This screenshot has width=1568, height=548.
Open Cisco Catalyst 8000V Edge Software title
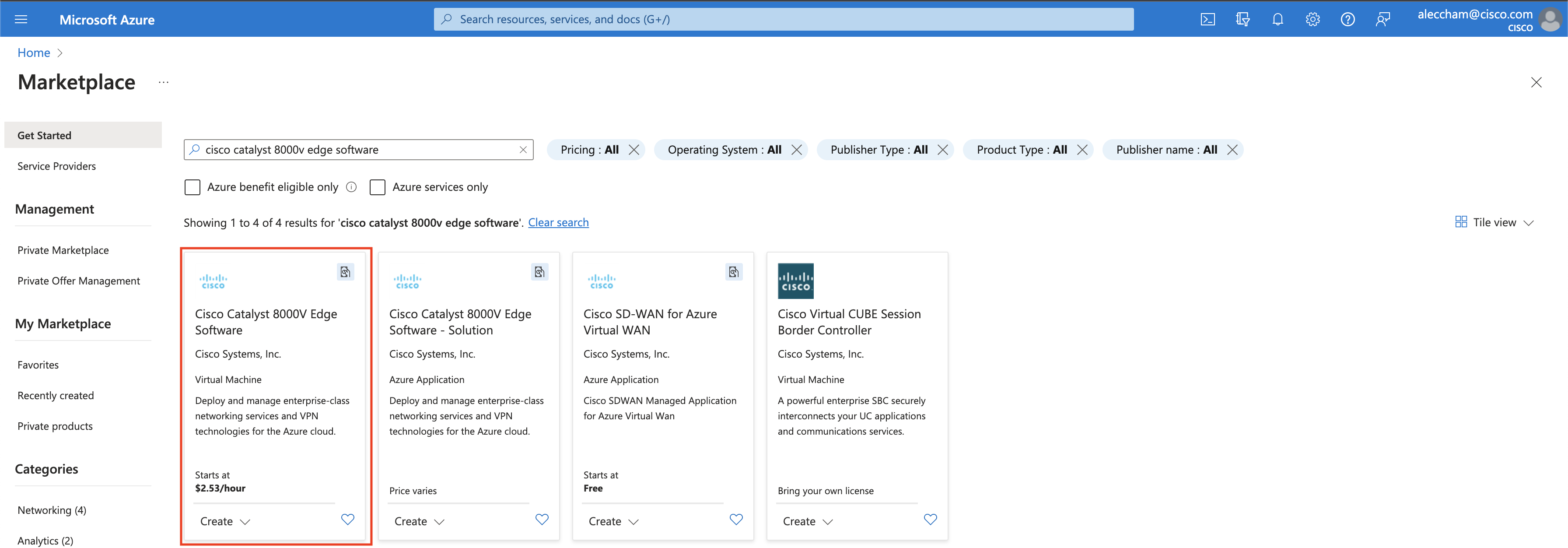click(266, 322)
